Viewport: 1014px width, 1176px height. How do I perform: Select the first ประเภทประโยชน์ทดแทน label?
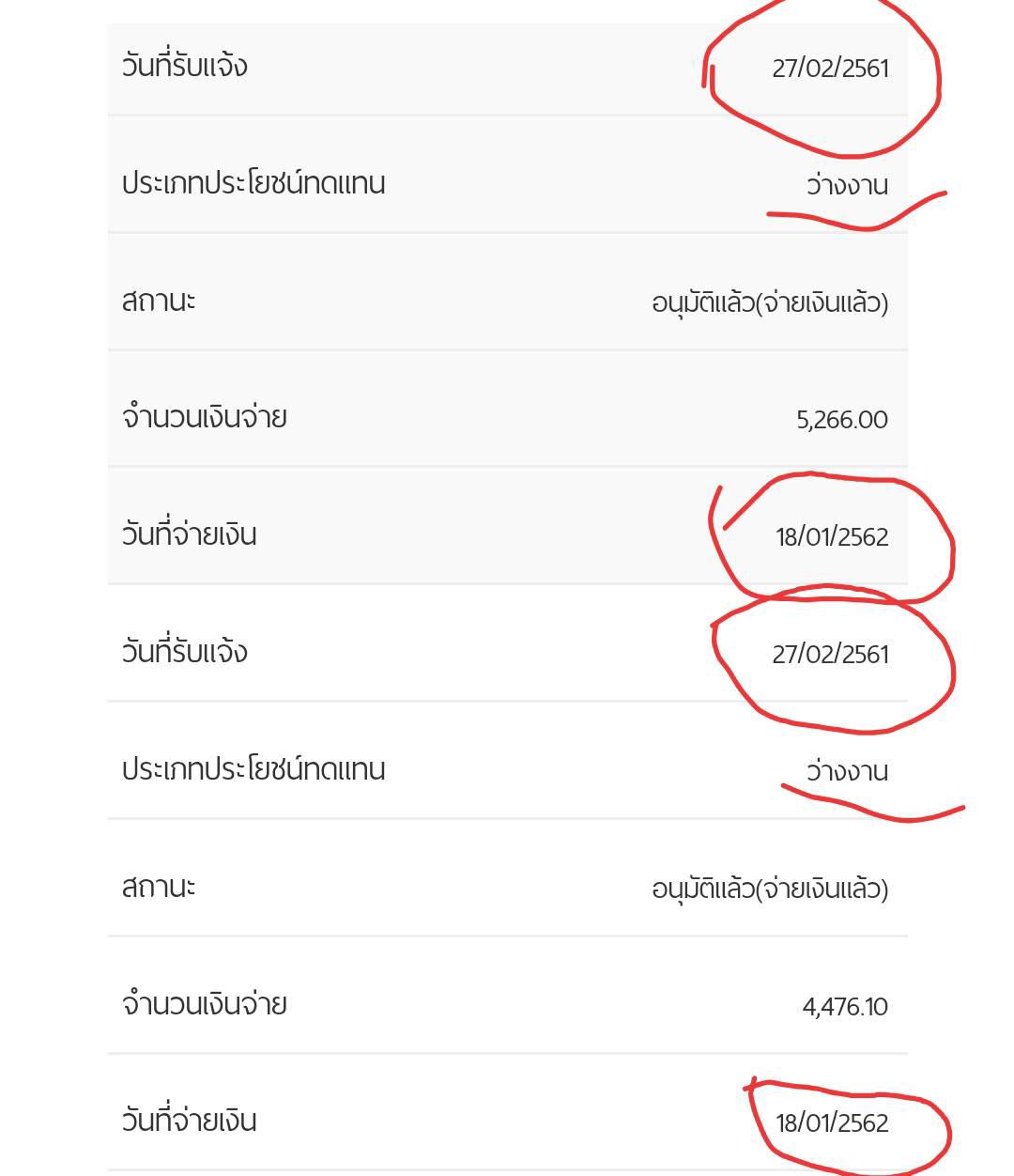pyautogui.click(x=253, y=183)
